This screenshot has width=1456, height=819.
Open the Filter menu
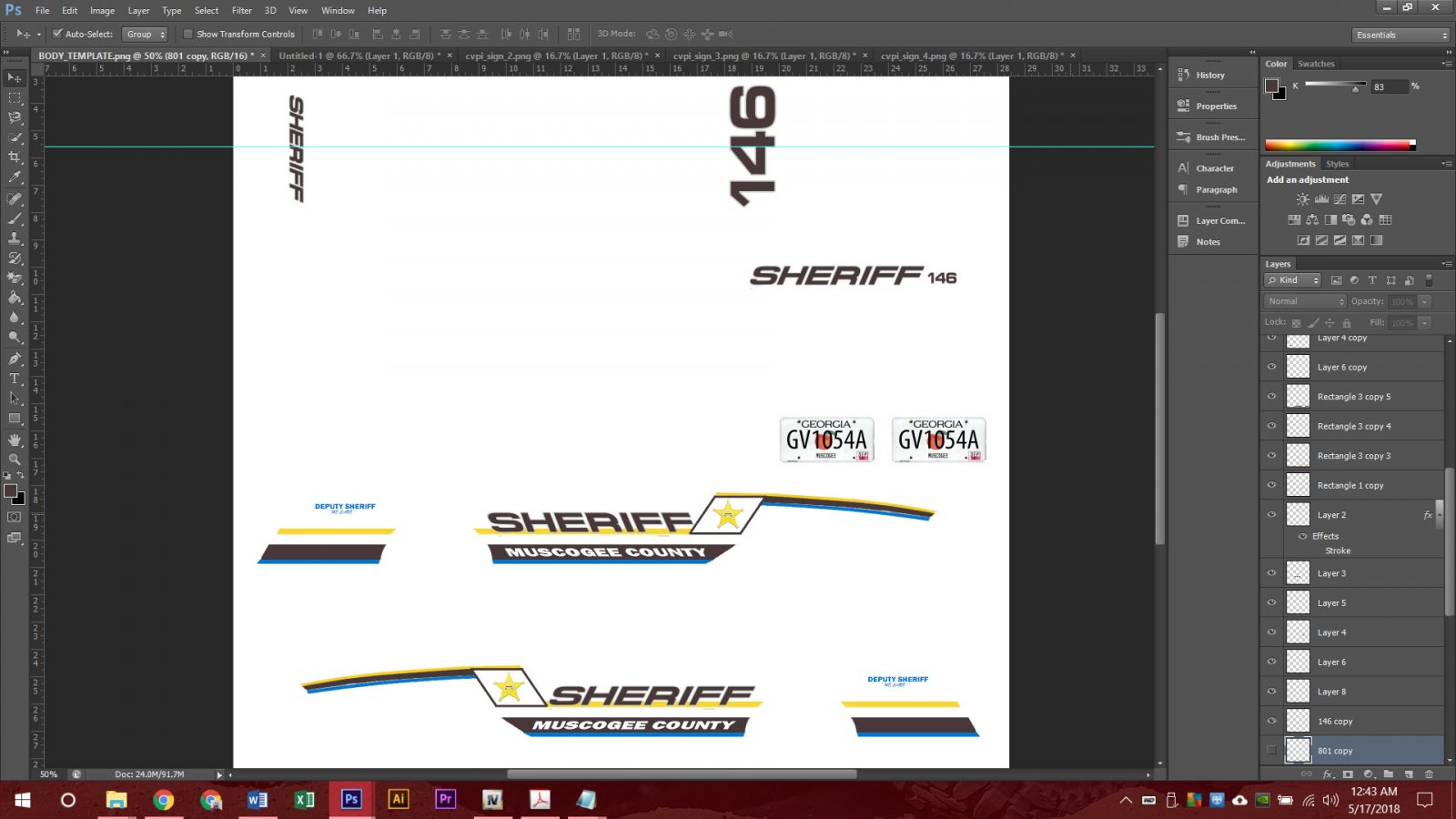pos(241,11)
